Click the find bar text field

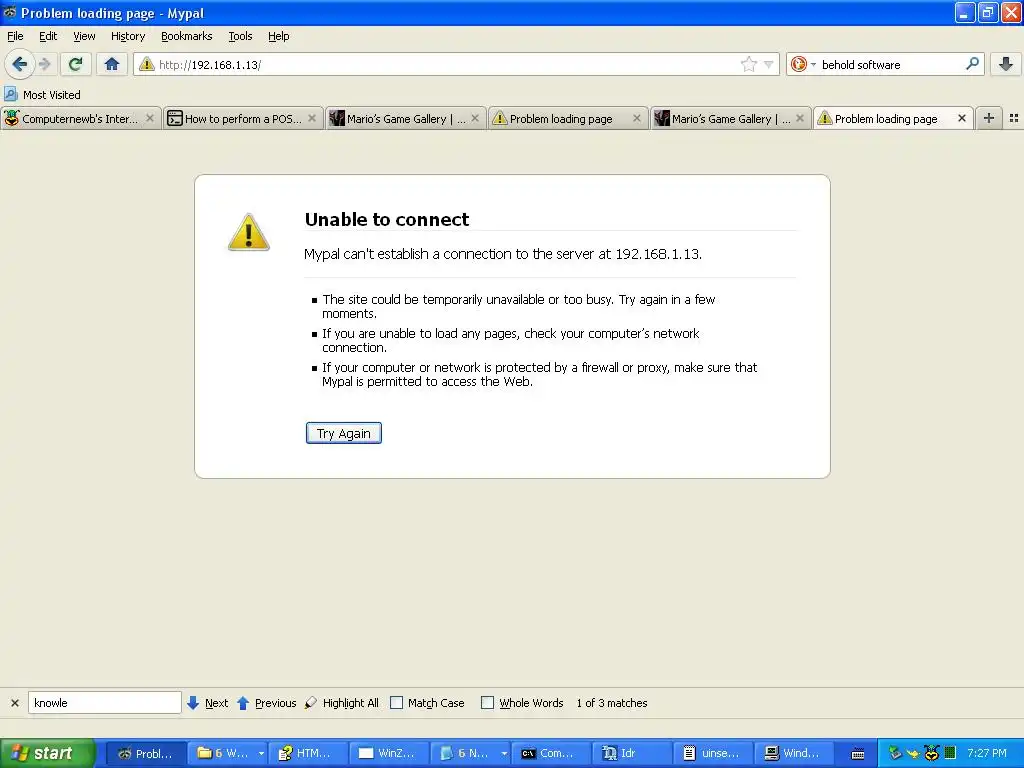coord(104,703)
